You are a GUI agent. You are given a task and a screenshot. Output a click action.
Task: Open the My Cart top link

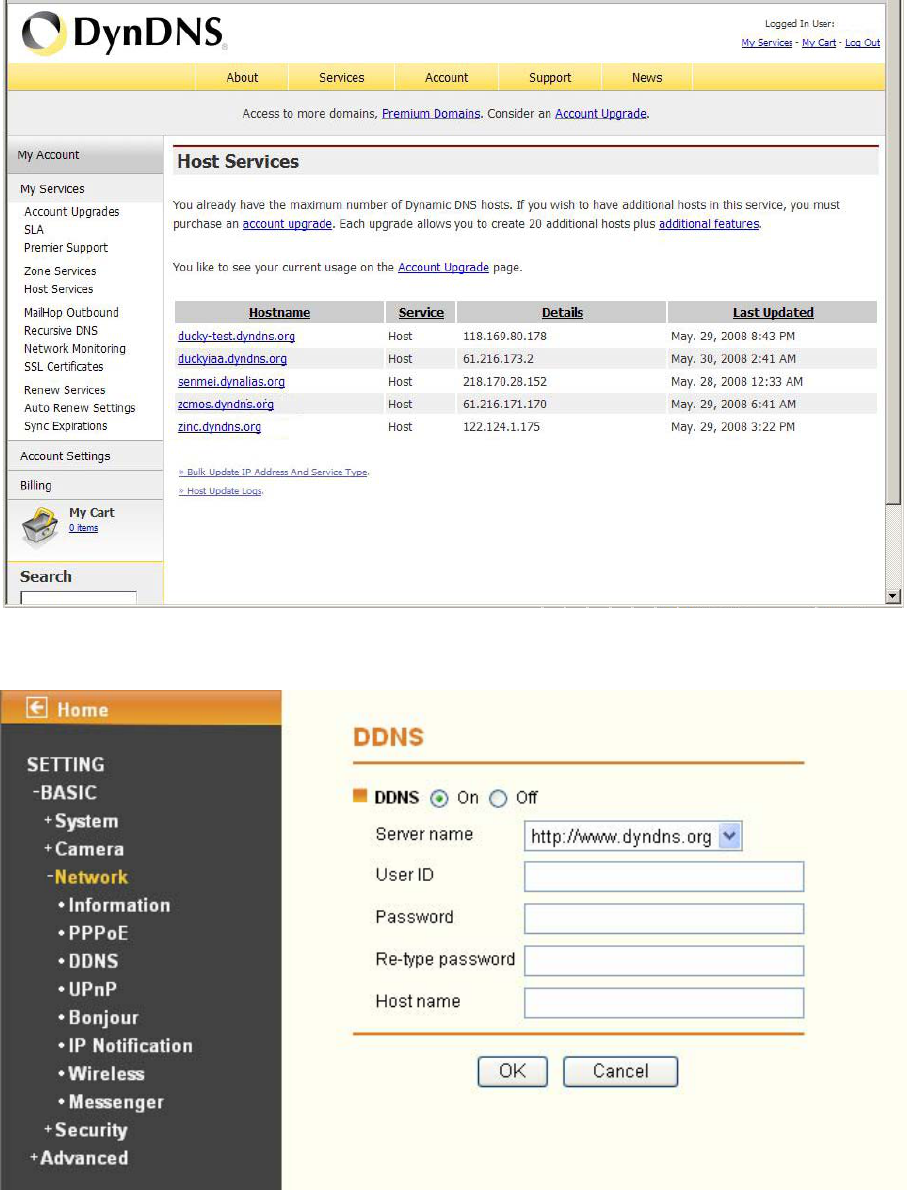[819, 43]
